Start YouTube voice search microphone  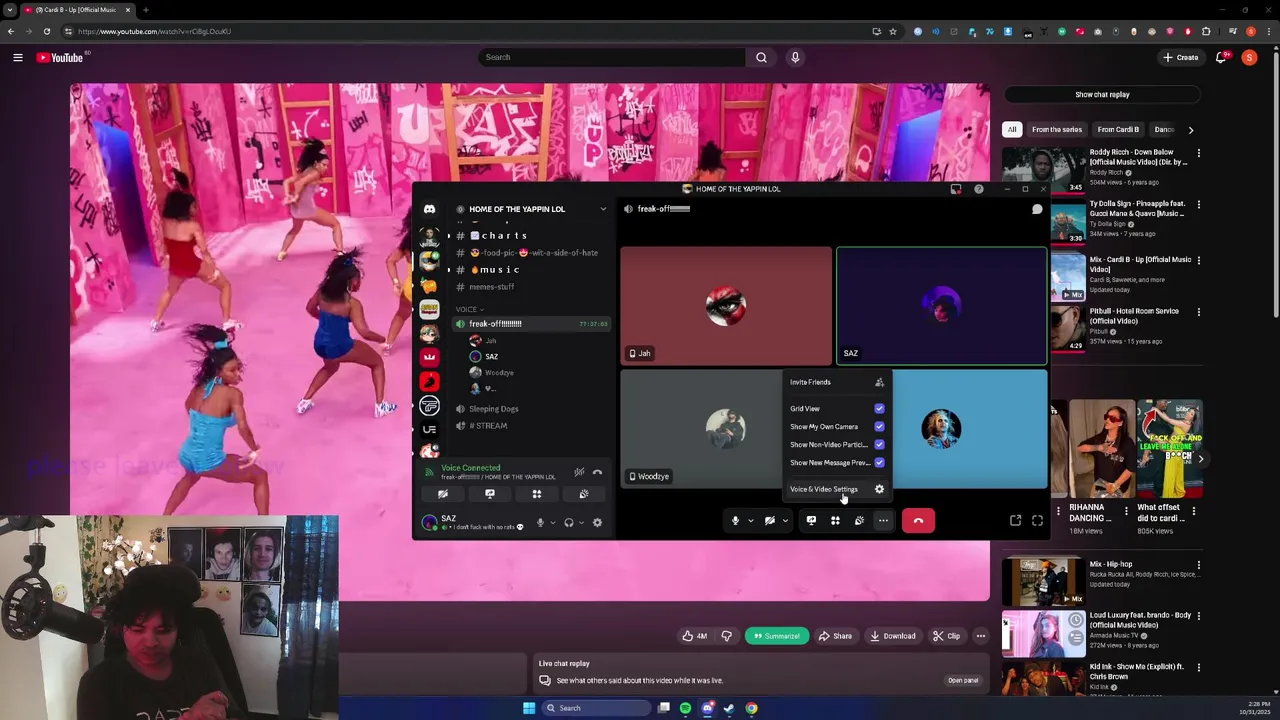point(795,57)
